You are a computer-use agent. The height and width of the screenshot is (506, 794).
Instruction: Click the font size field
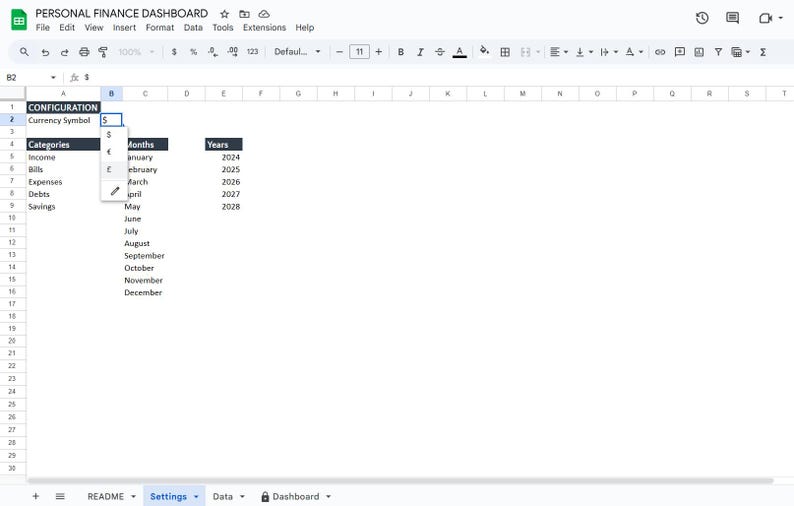(359, 52)
